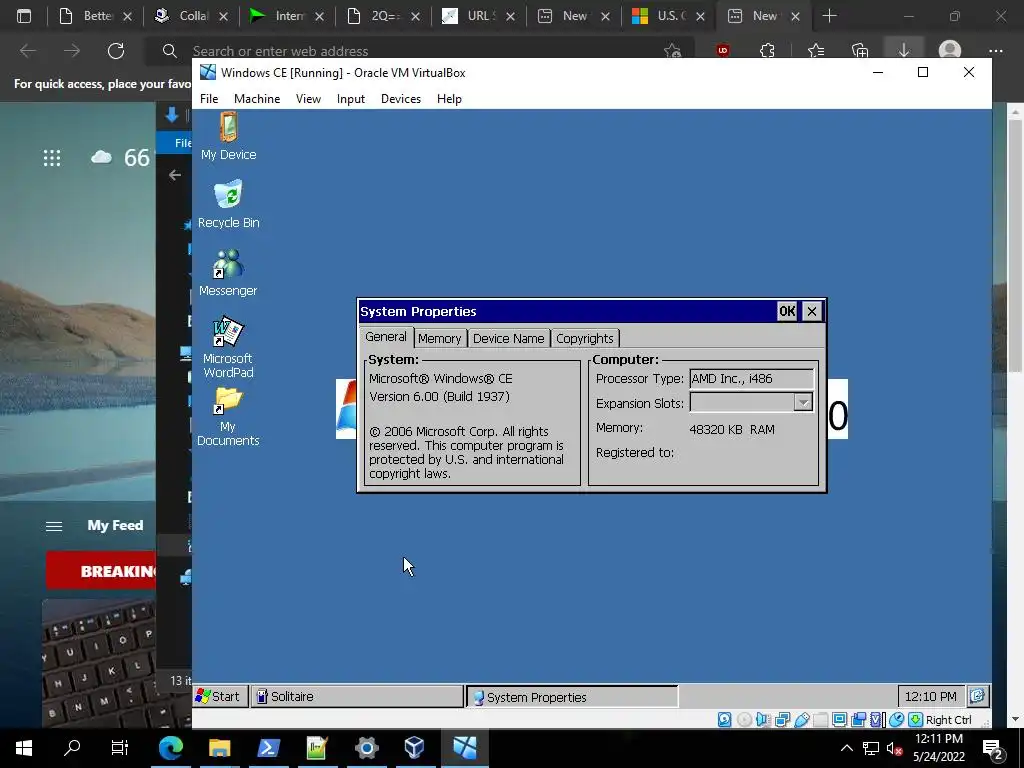This screenshot has width=1024, height=768.
Task: Click VirtualBox USB status icon
Action: (x=802, y=720)
